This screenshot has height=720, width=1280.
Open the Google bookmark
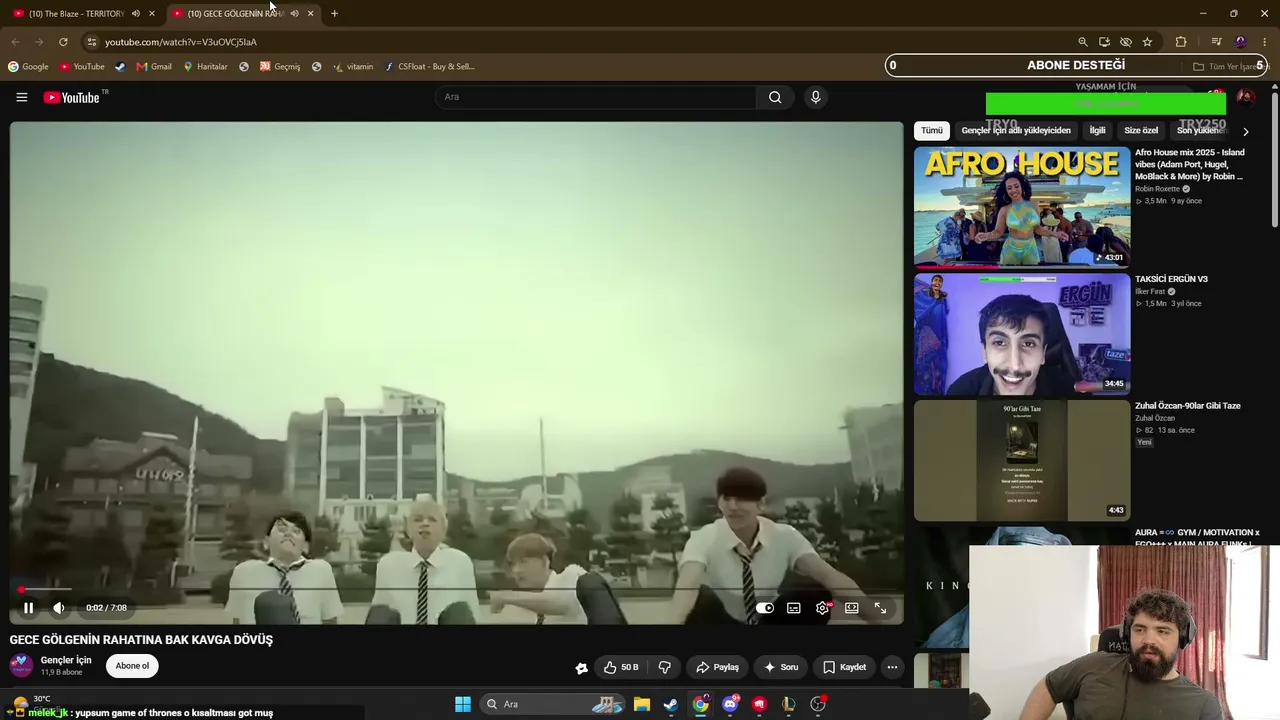28,67
